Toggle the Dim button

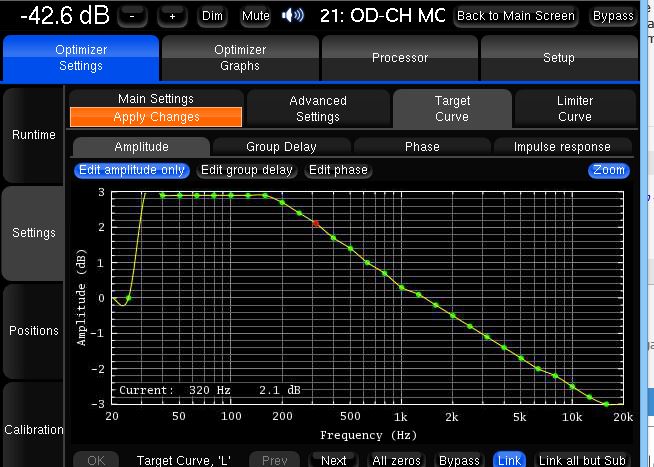click(x=212, y=16)
